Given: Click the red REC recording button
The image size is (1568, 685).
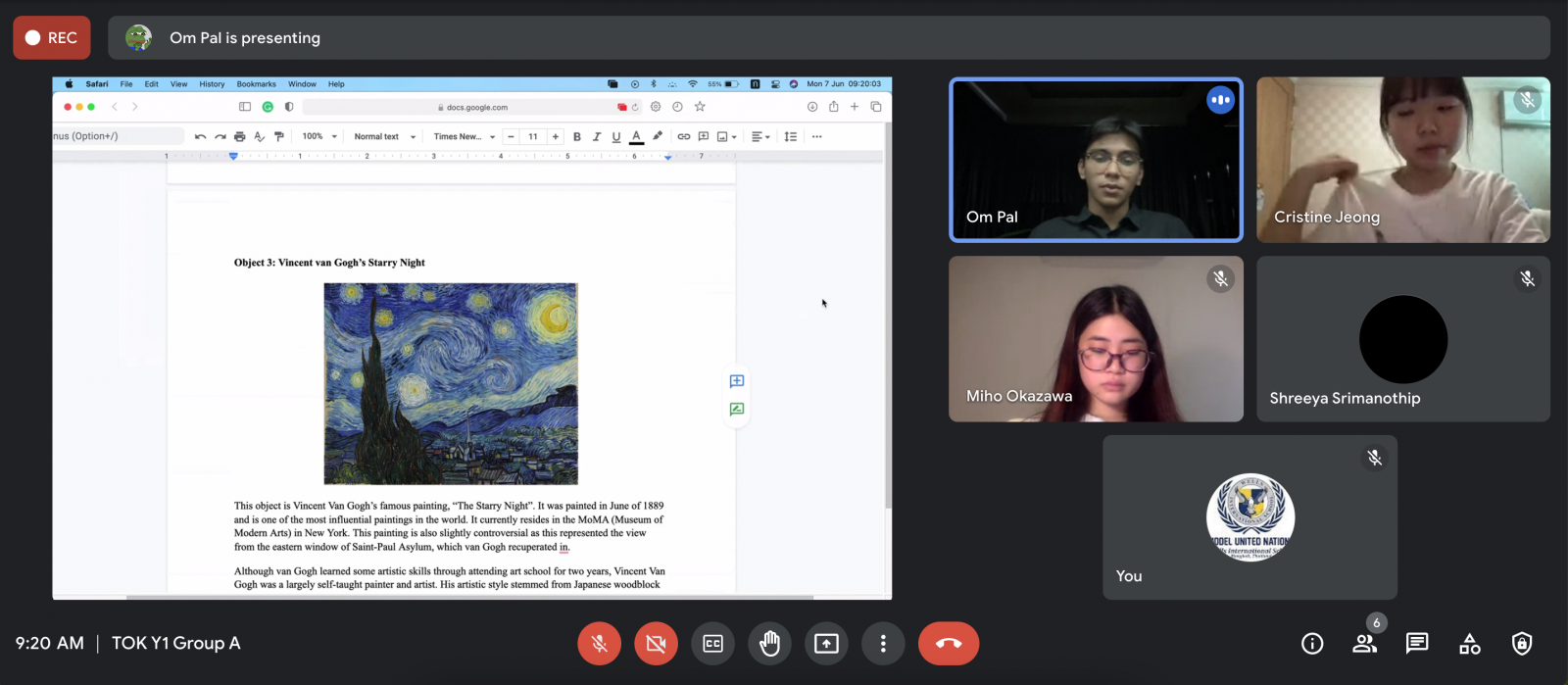Looking at the screenshot, I should point(52,37).
